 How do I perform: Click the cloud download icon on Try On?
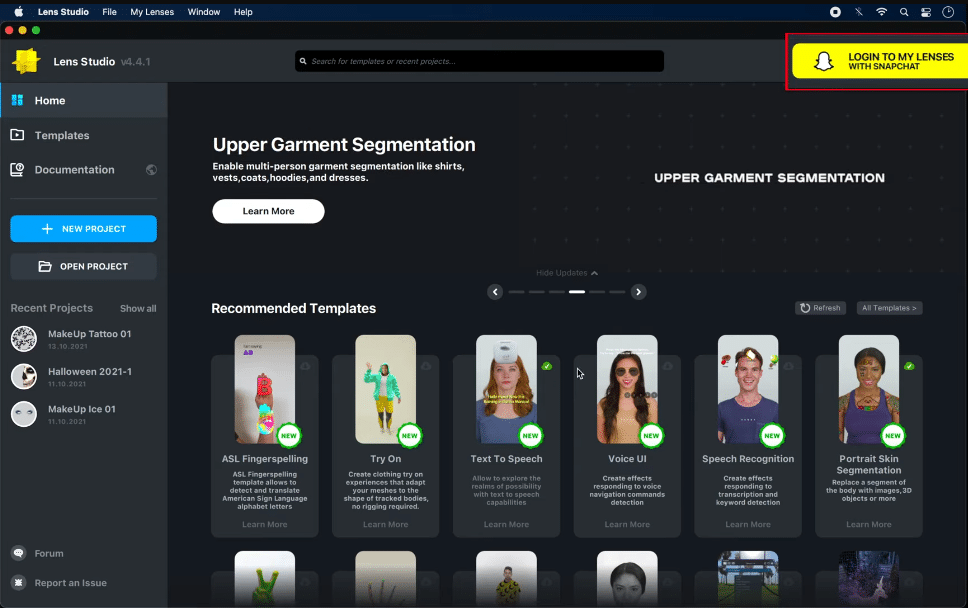click(x=426, y=366)
